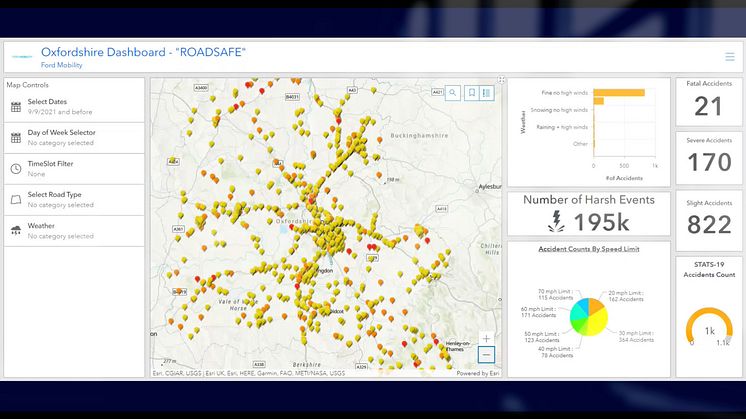Zoom out the map with minus button
This screenshot has height=419, width=746.
[486, 355]
